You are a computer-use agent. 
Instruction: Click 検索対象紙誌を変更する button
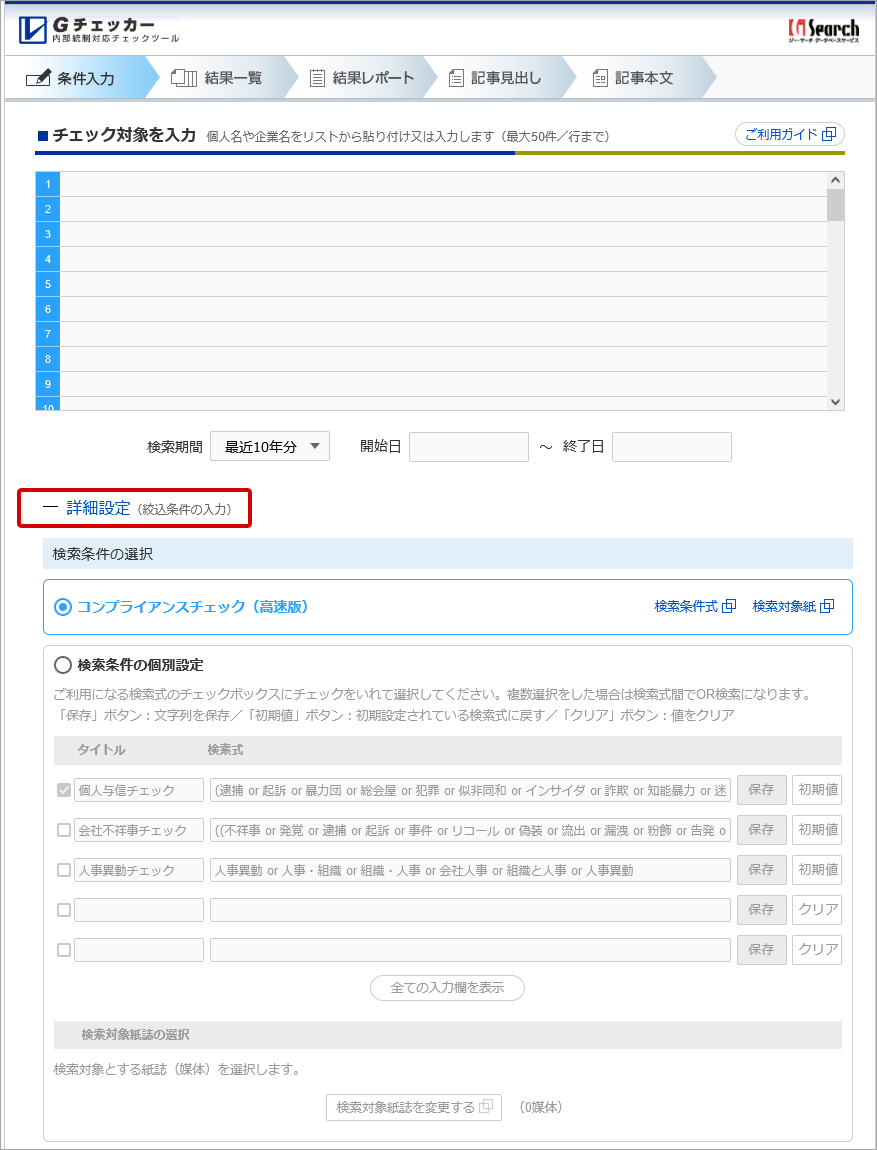coord(413,1107)
